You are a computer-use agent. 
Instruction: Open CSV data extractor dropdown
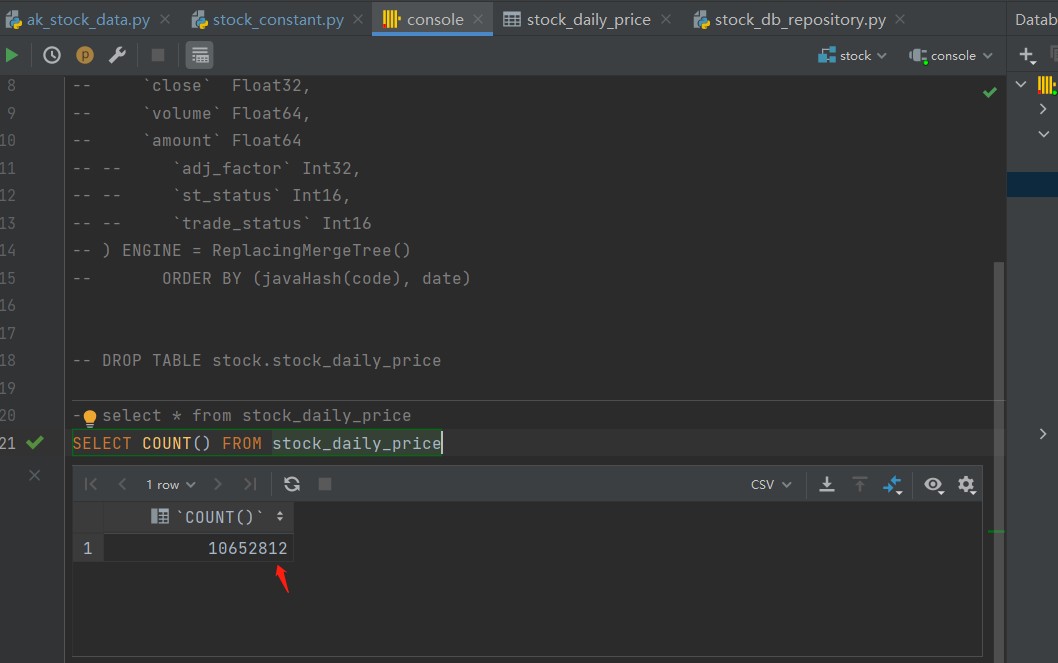coord(771,484)
